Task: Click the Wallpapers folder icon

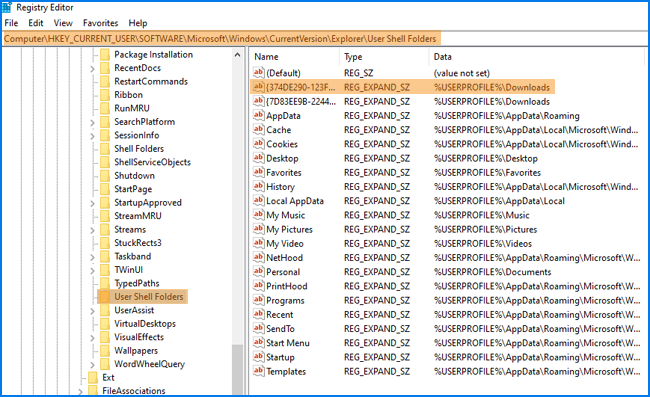Action: point(105,351)
